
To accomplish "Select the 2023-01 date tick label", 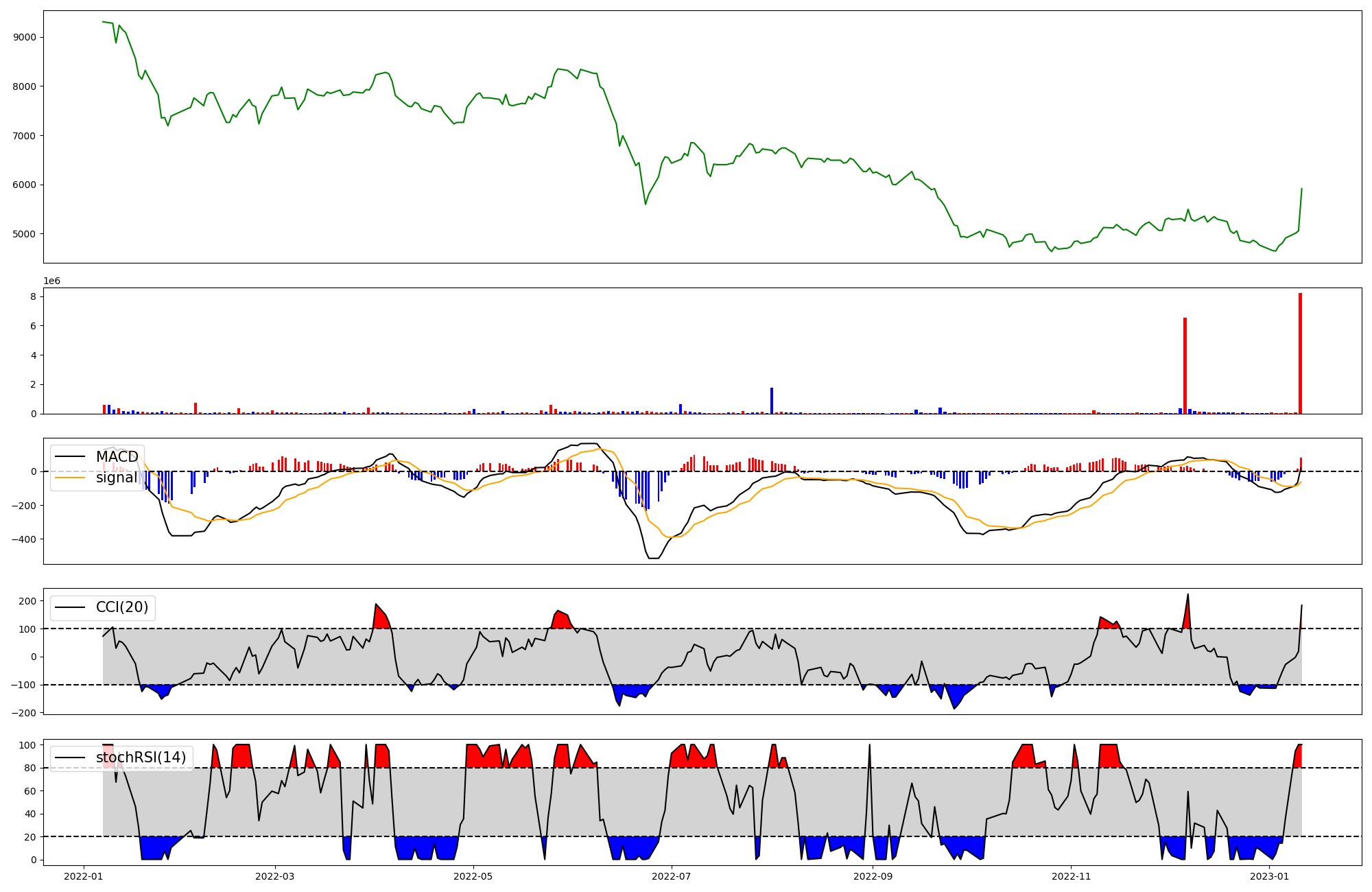I will click(1269, 876).
